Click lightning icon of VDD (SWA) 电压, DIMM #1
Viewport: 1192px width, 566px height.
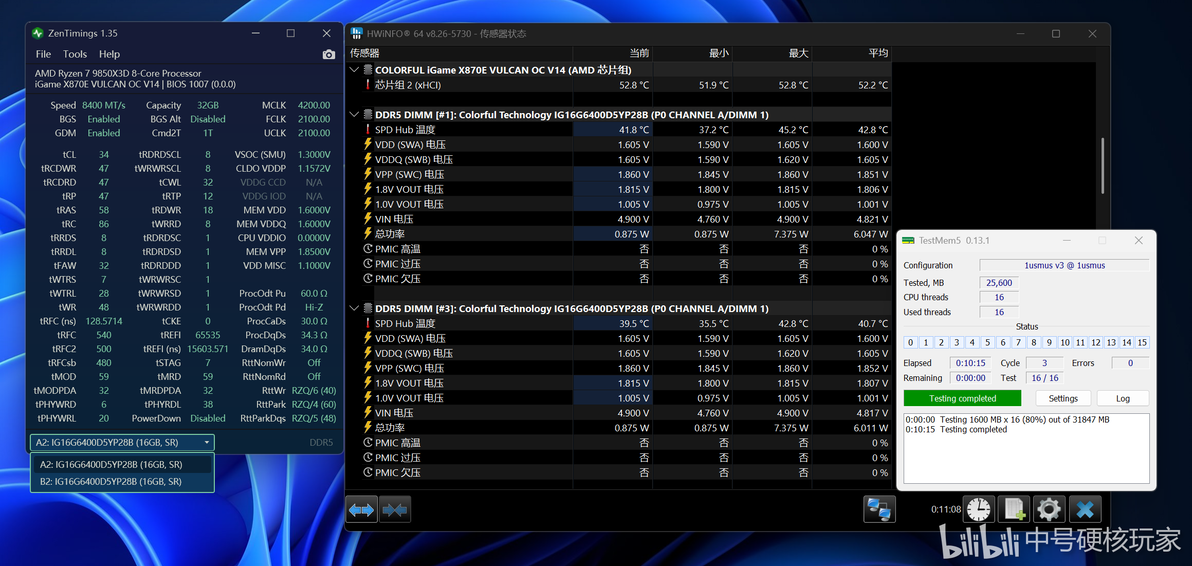(x=368, y=144)
